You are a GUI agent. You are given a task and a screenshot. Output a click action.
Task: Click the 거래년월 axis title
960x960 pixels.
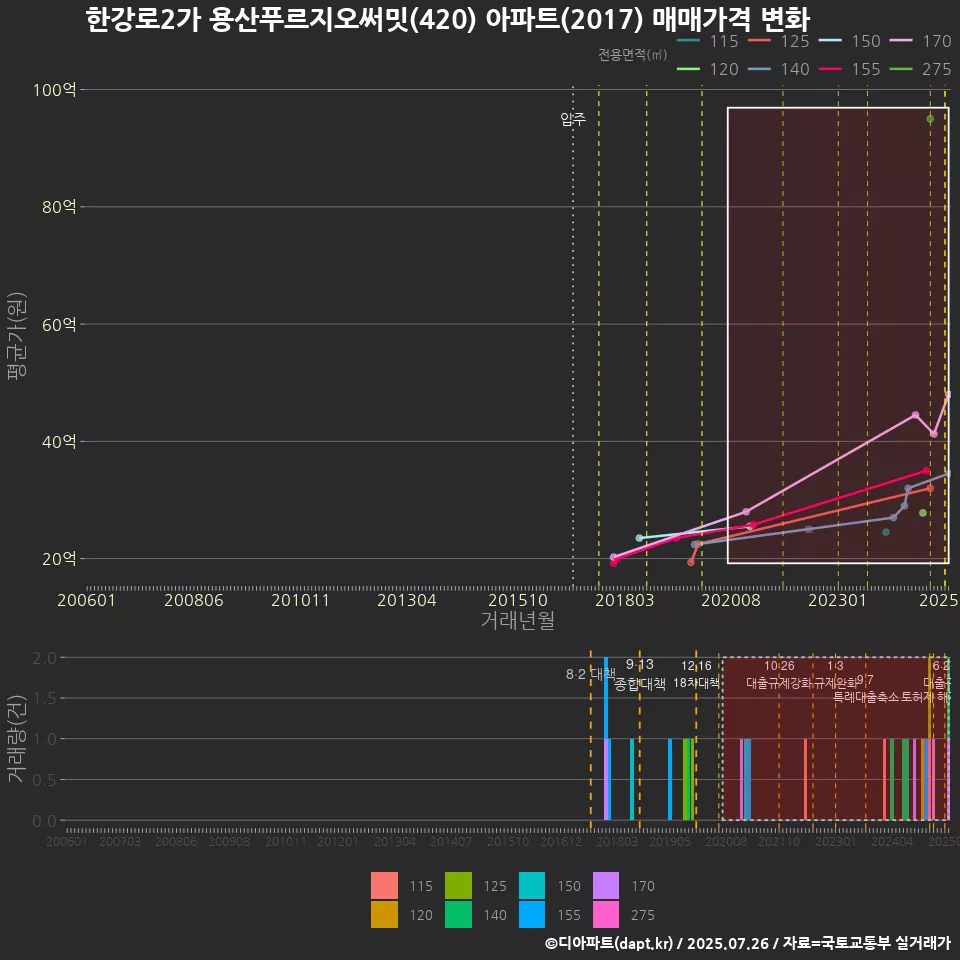[518, 620]
